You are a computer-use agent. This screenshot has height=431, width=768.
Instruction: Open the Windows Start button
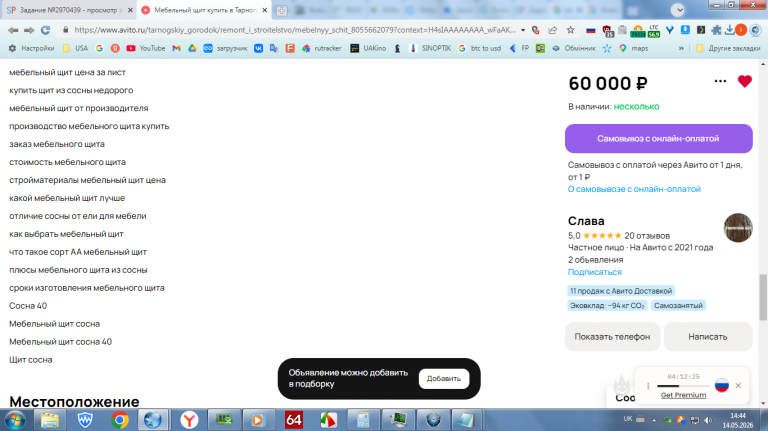pyautogui.click(x=15, y=420)
